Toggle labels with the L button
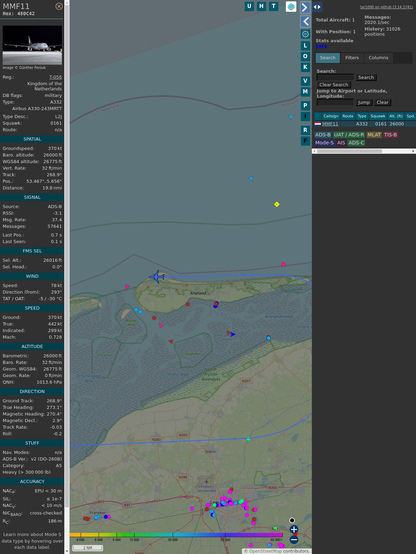The image size is (416, 554). tap(305, 46)
